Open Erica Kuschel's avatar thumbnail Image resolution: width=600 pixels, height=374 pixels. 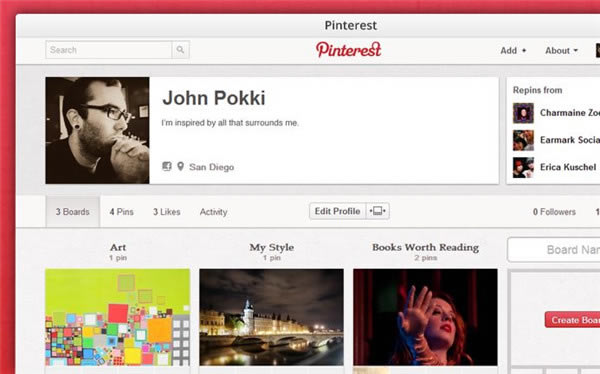523,167
